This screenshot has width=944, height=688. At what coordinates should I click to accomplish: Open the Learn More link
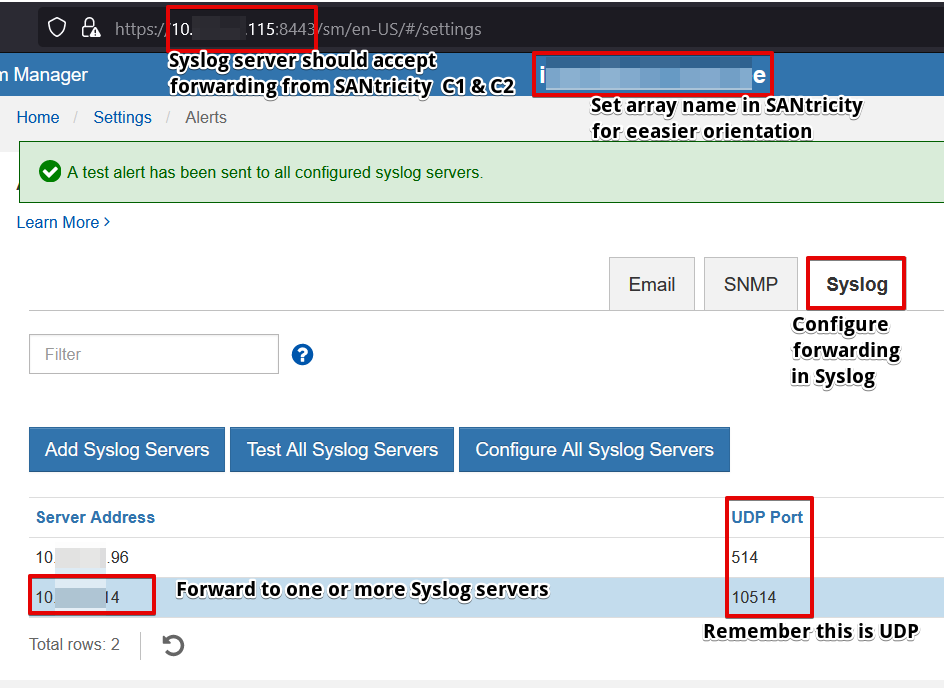[x=63, y=222]
